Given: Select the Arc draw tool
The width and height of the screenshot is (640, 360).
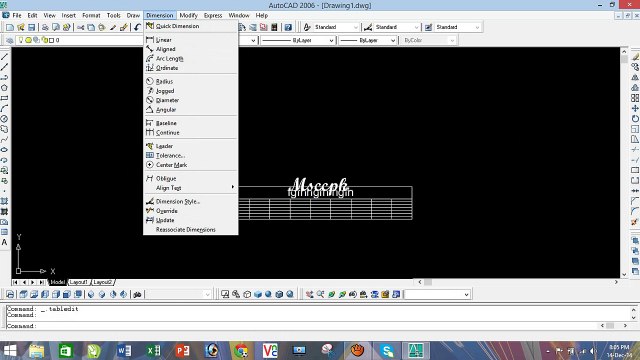Looking at the screenshot, I should pyautogui.click(x=4, y=109).
